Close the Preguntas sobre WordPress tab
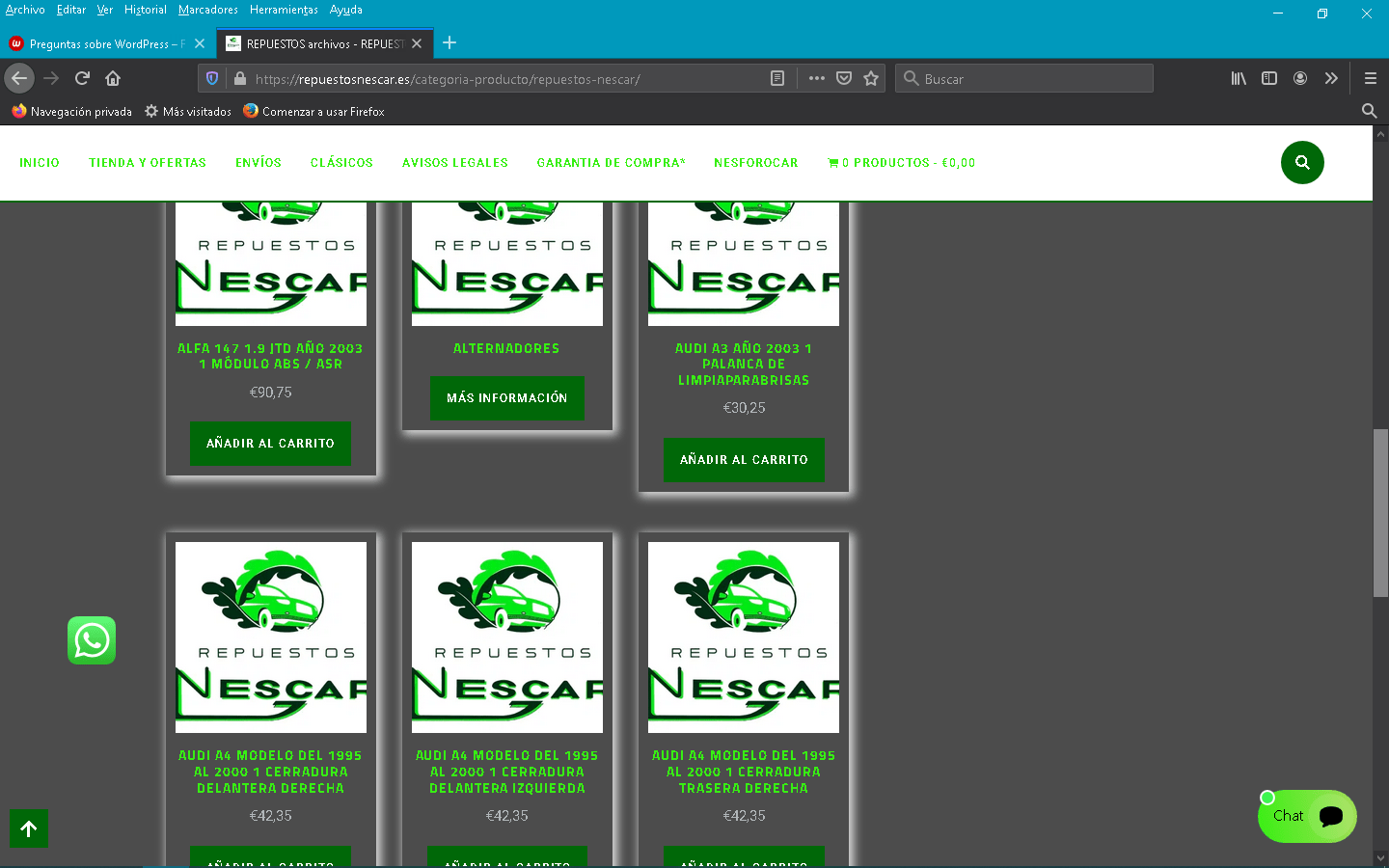The height and width of the screenshot is (868, 1389). pyautogui.click(x=200, y=43)
